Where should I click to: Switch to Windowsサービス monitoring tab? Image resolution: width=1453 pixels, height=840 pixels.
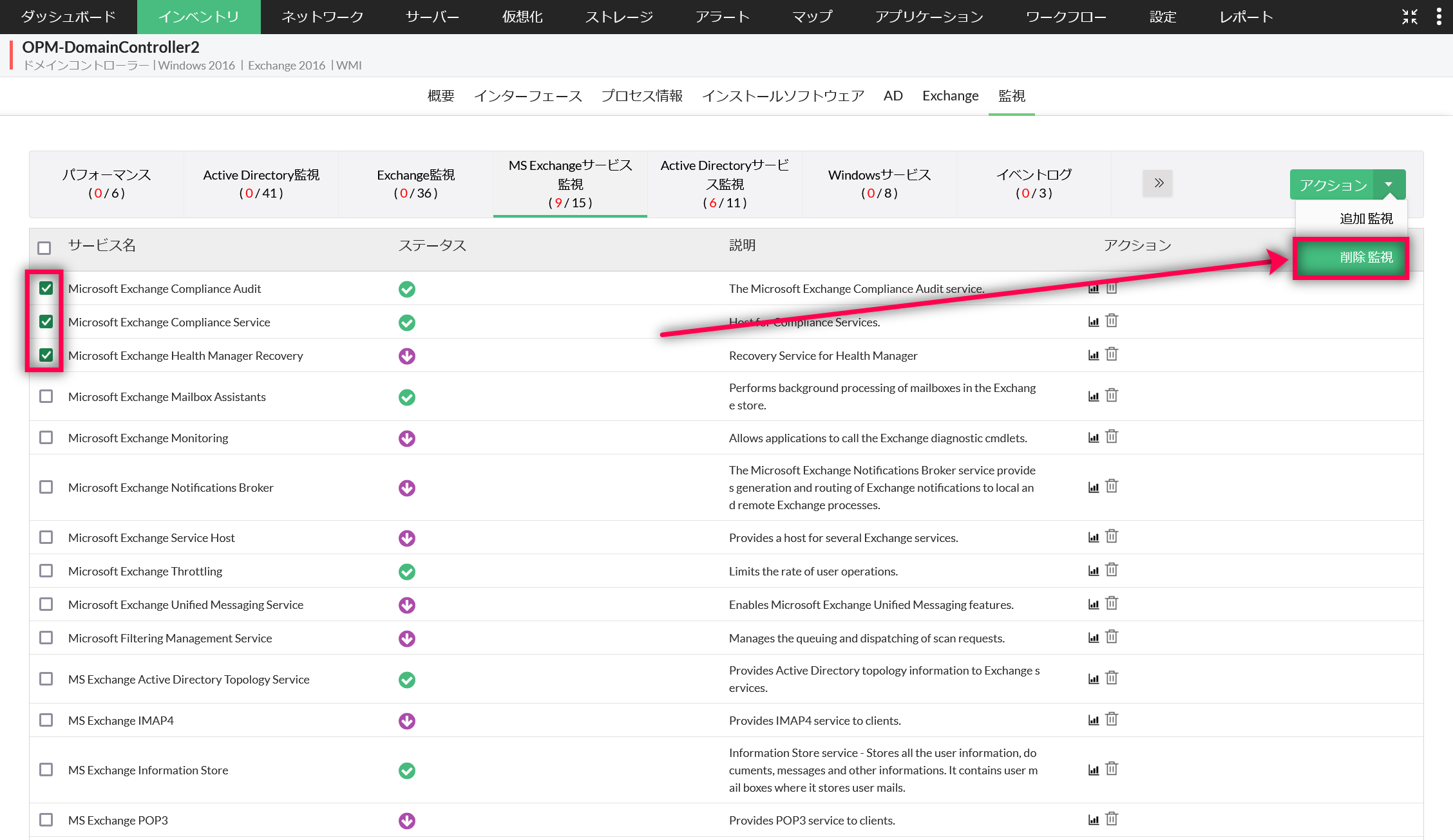(x=879, y=184)
